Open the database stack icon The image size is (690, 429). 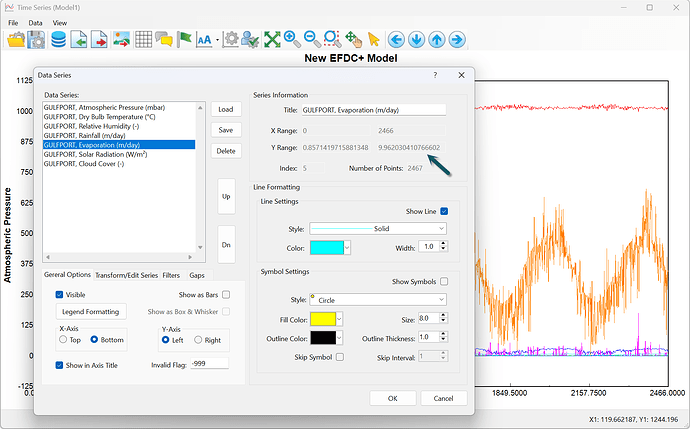(x=58, y=40)
